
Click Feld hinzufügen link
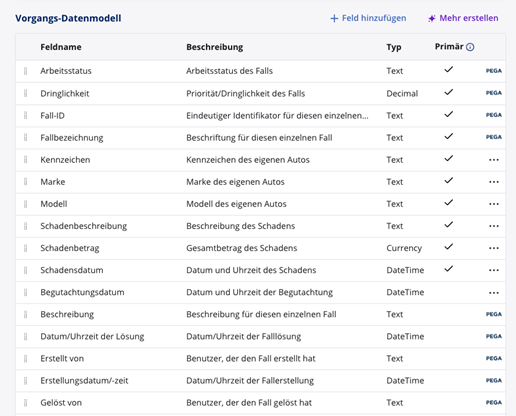368,18
